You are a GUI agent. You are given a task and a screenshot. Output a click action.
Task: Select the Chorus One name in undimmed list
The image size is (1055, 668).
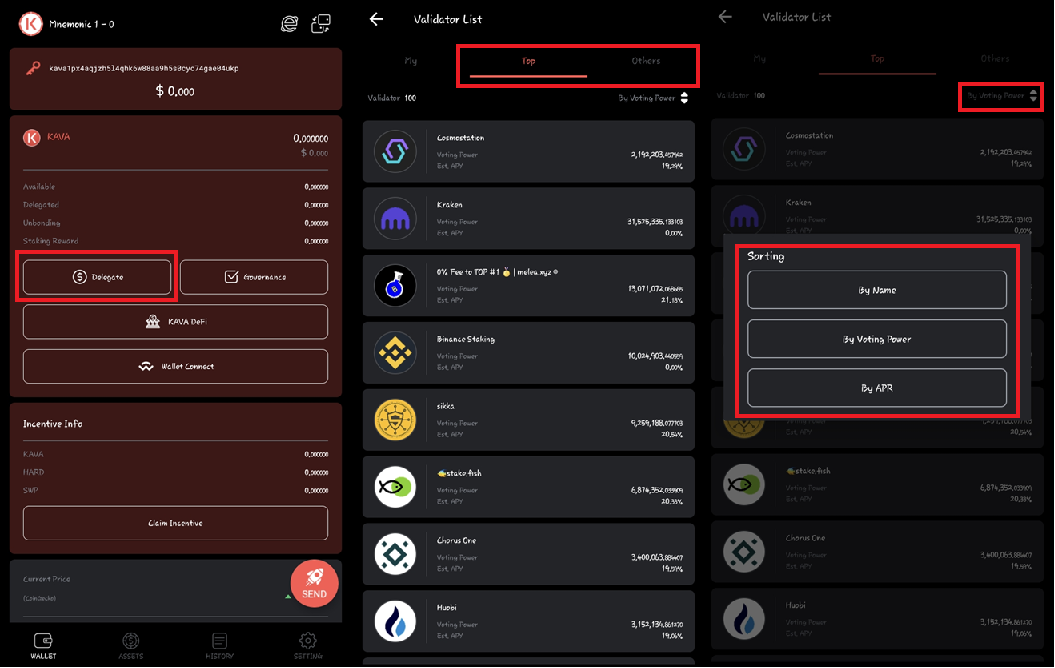click(456, 540)
